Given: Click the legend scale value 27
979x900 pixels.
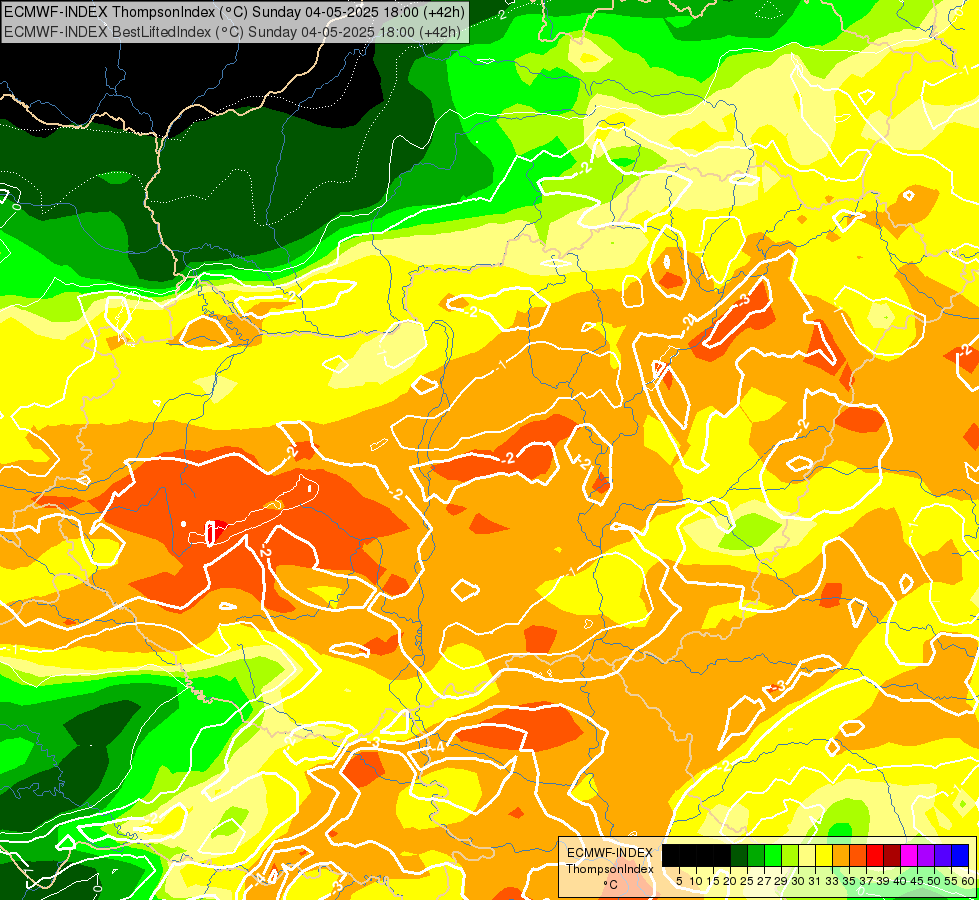Looking at the screenshot, I should pyautogui.click(x=764, y=881).
